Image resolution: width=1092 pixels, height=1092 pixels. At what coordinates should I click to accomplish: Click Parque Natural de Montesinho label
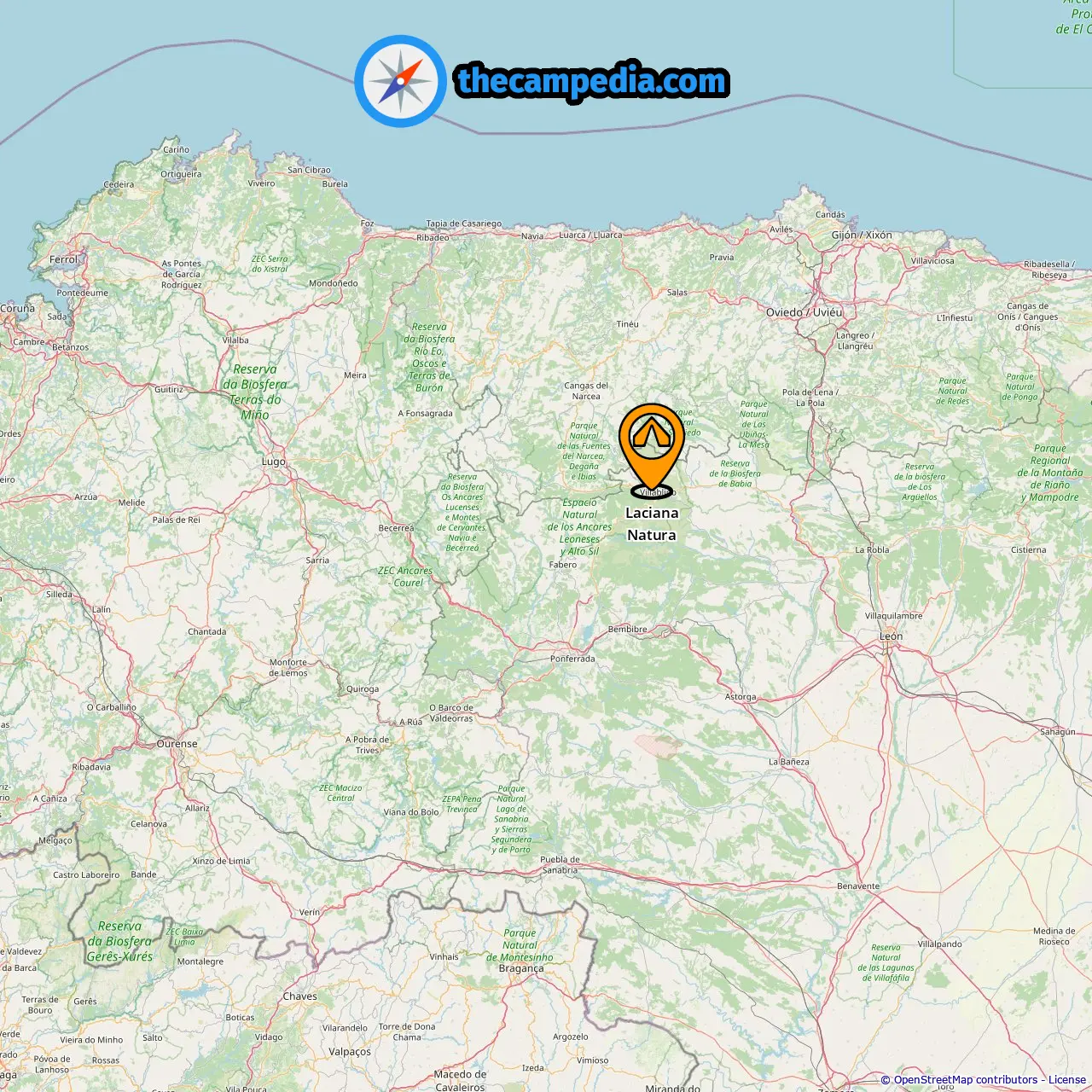pos(520,945)
